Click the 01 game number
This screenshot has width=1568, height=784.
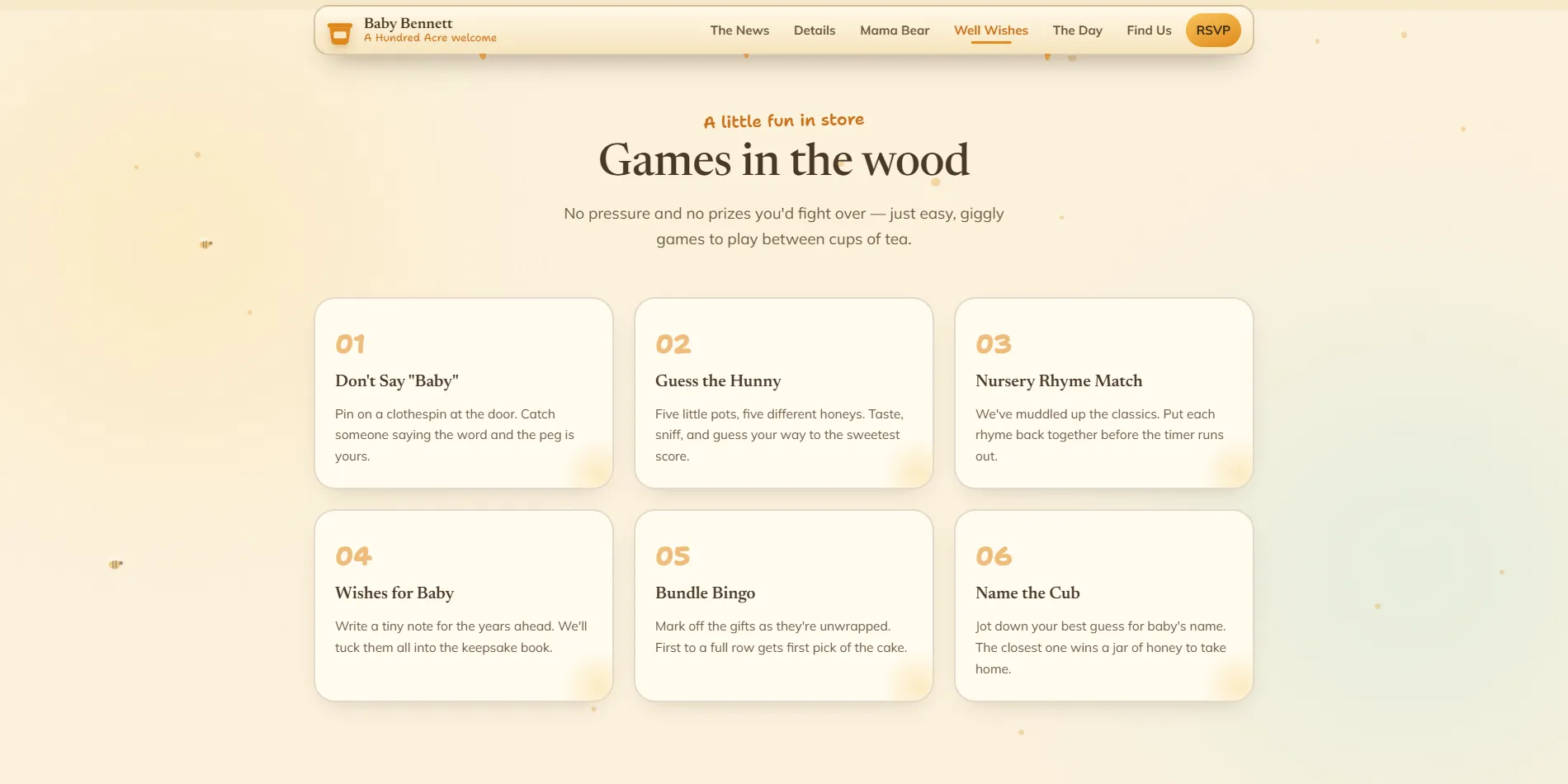[x=350, y=344]
